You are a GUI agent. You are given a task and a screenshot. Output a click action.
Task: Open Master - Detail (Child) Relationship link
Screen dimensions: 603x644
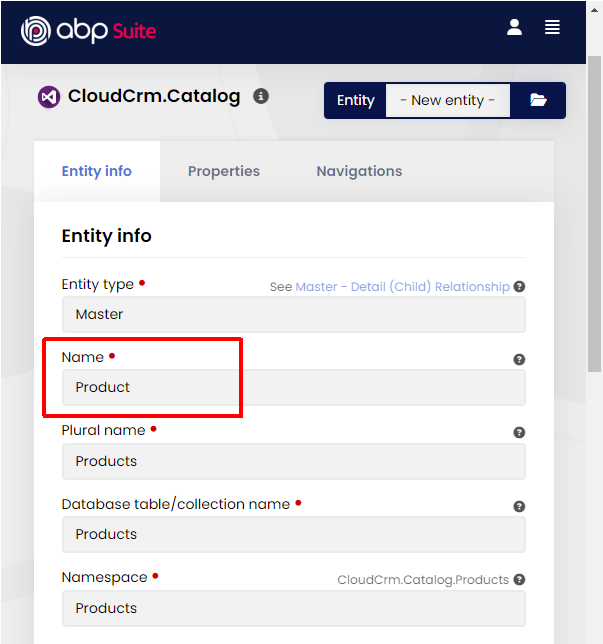click(x=402, y=287)
